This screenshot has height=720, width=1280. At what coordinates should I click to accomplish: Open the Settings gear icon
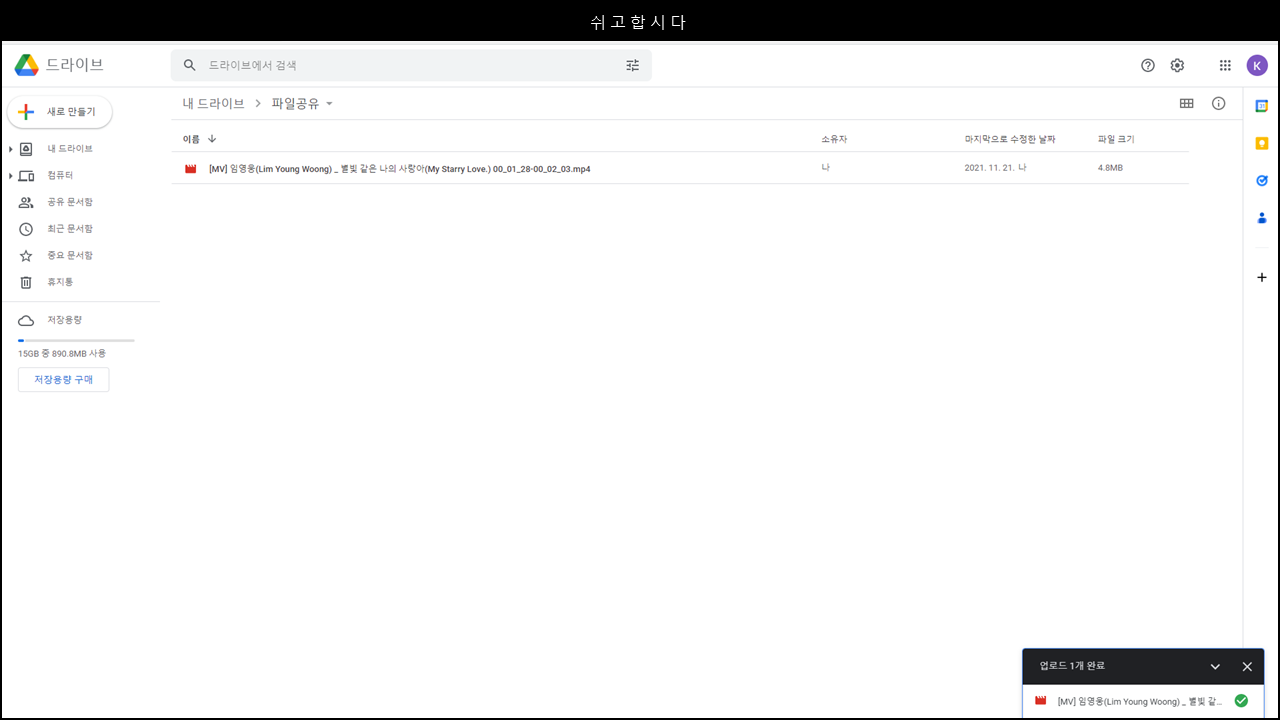click(1177, 65)
